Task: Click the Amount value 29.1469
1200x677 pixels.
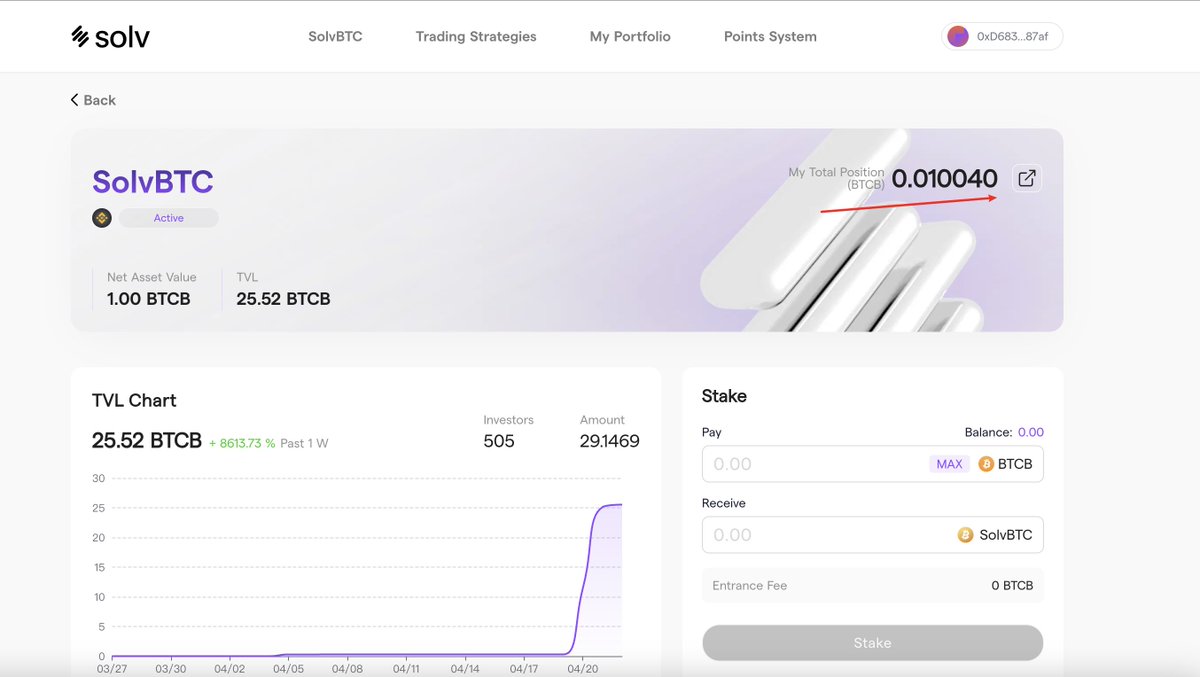Action: [x=610, y=441]
